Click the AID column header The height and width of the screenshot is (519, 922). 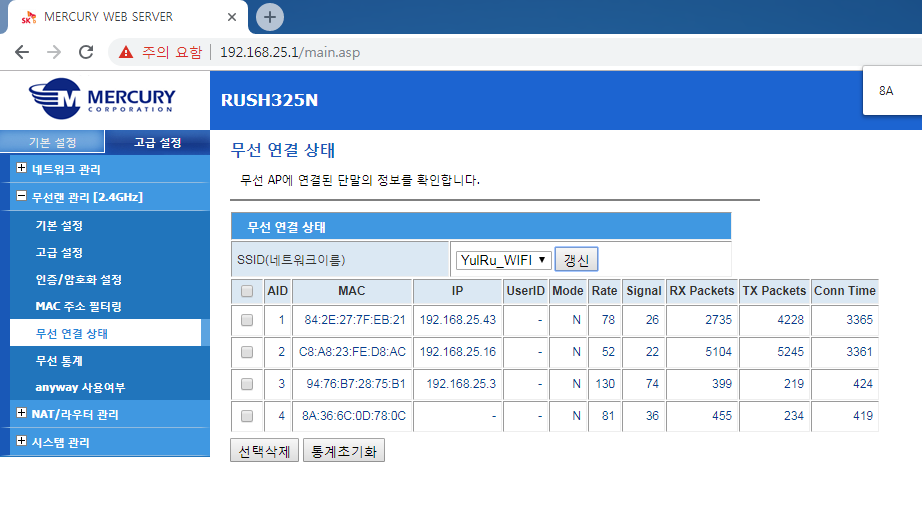click(x=278, y=291)
